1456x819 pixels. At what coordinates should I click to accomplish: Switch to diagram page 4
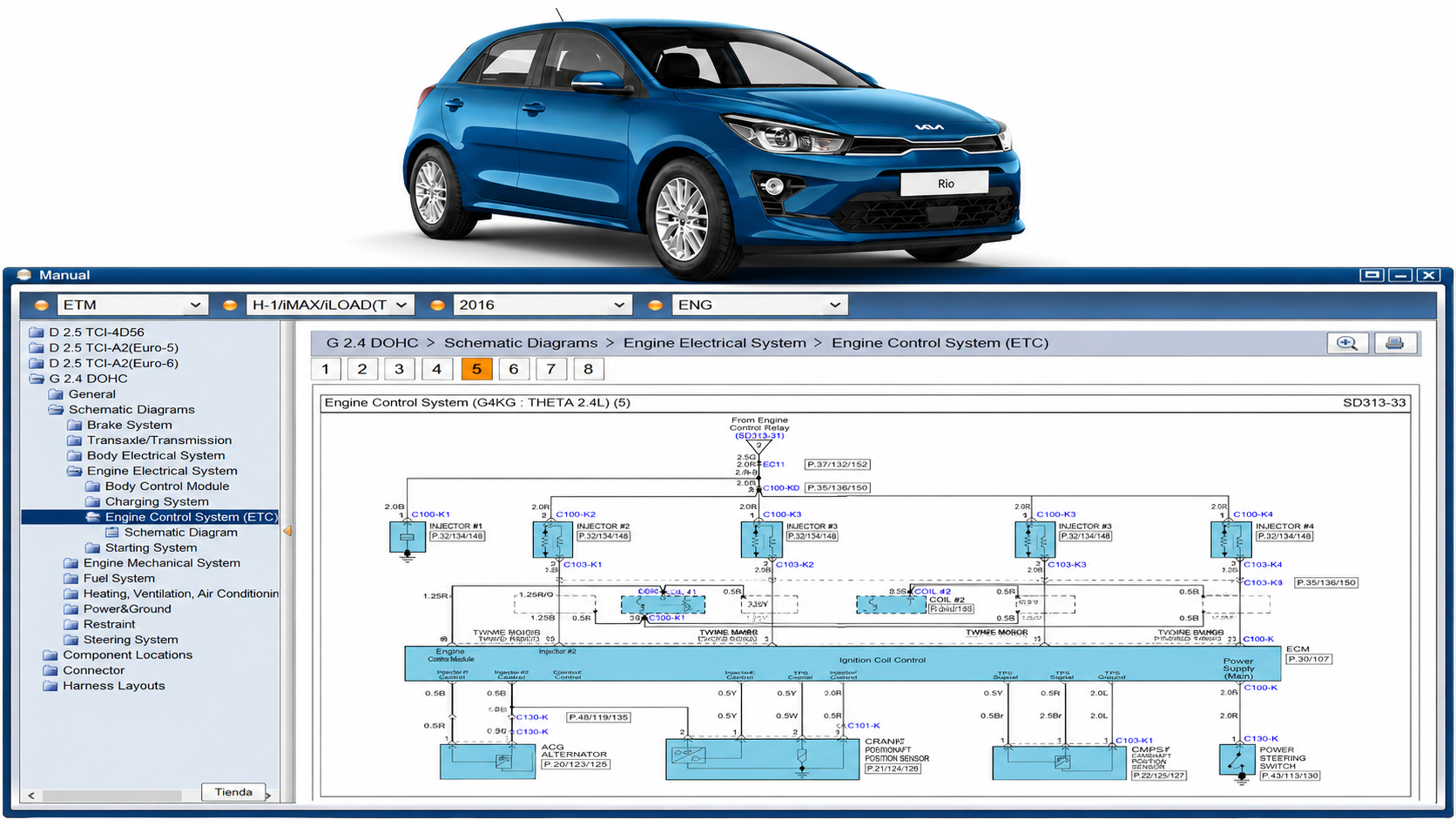(x=437, y=369)
